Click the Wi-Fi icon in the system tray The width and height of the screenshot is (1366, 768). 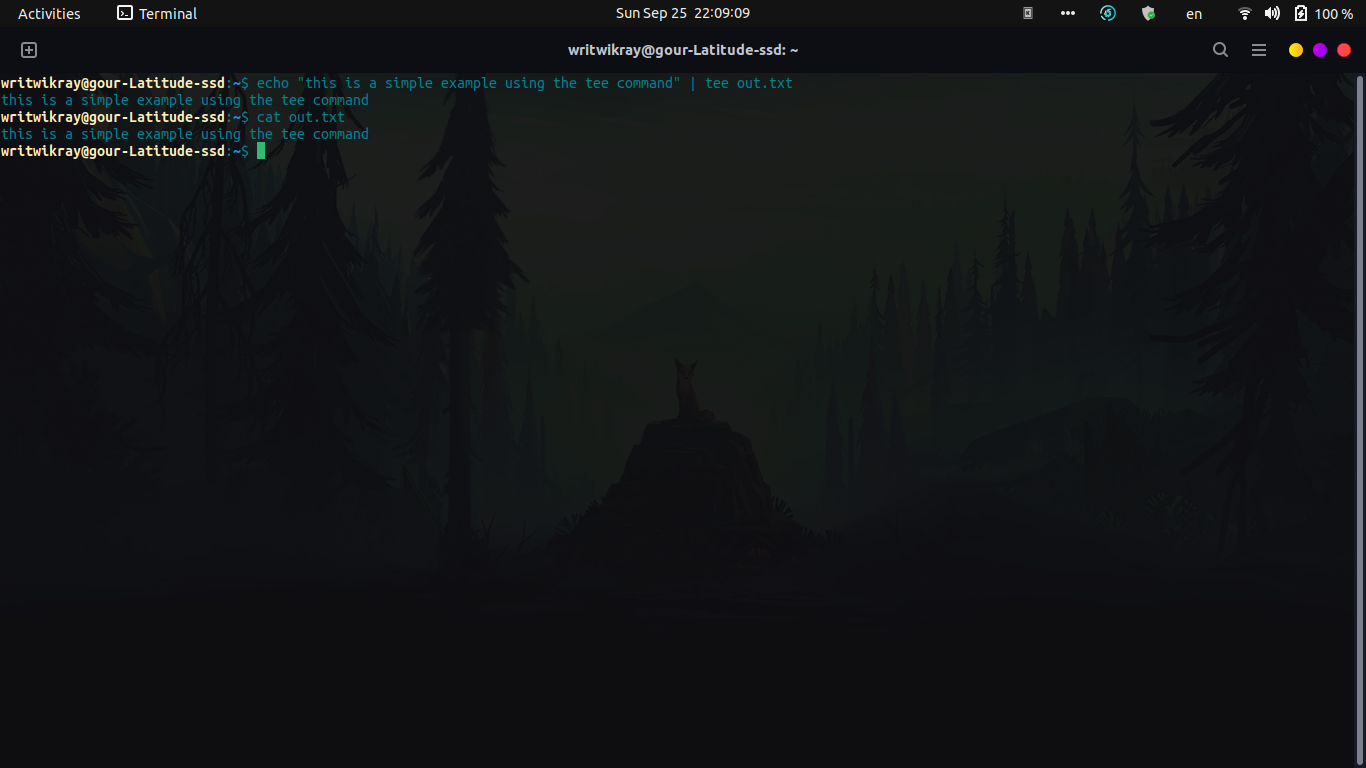point(1243,13)
